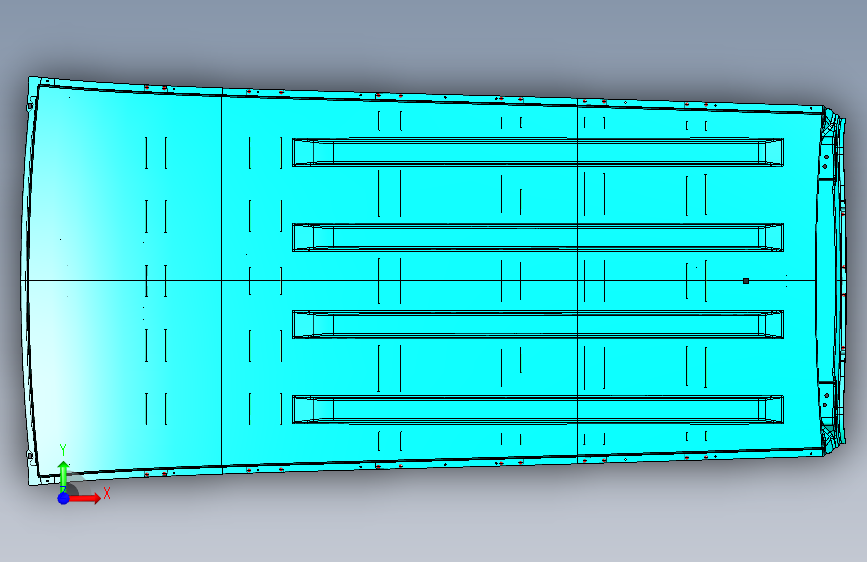Click the red X axis arrow of the triad
Image resolution: width=867 pixels, height=562 pixels.
click(x=85, y=498)
